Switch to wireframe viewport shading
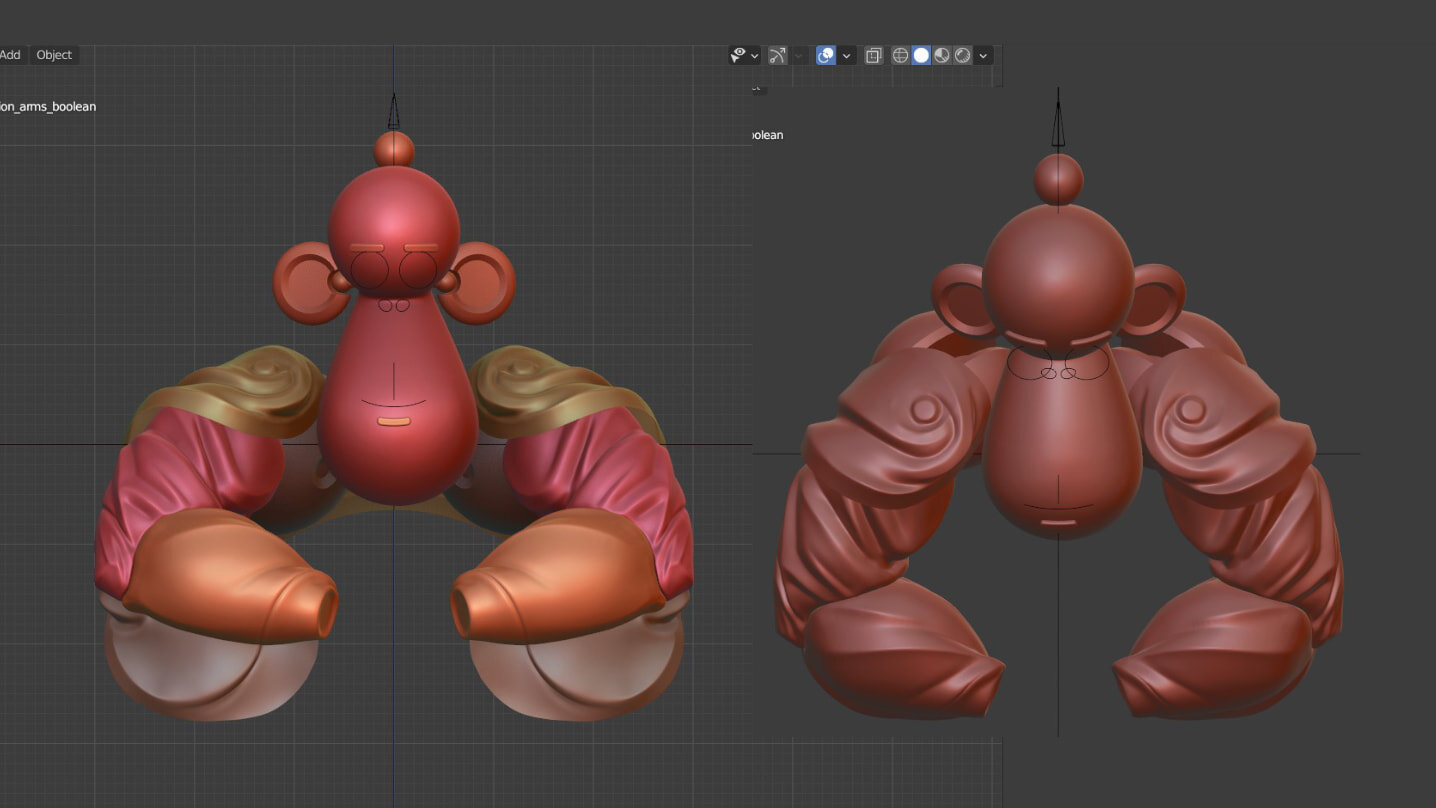This screenshot has width=1436, height=808. coord(900,55)
